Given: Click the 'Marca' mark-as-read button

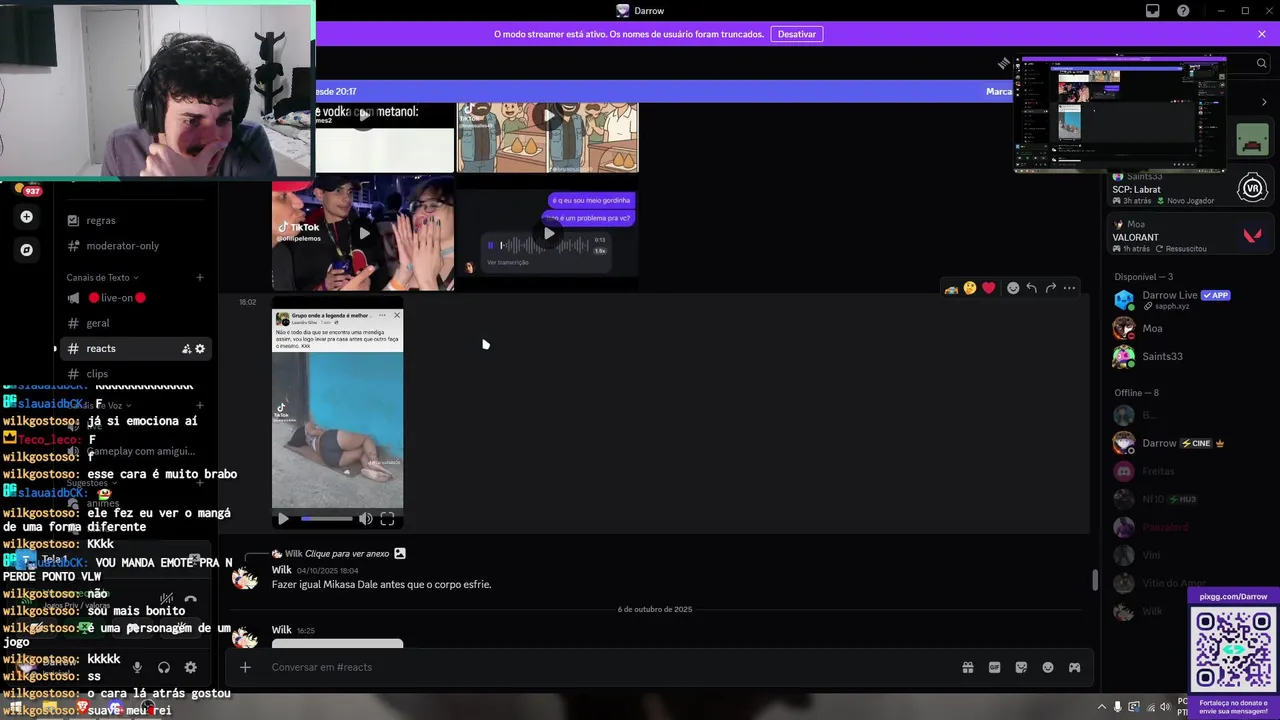Looking at the screenshot, I should pos(999,91).
